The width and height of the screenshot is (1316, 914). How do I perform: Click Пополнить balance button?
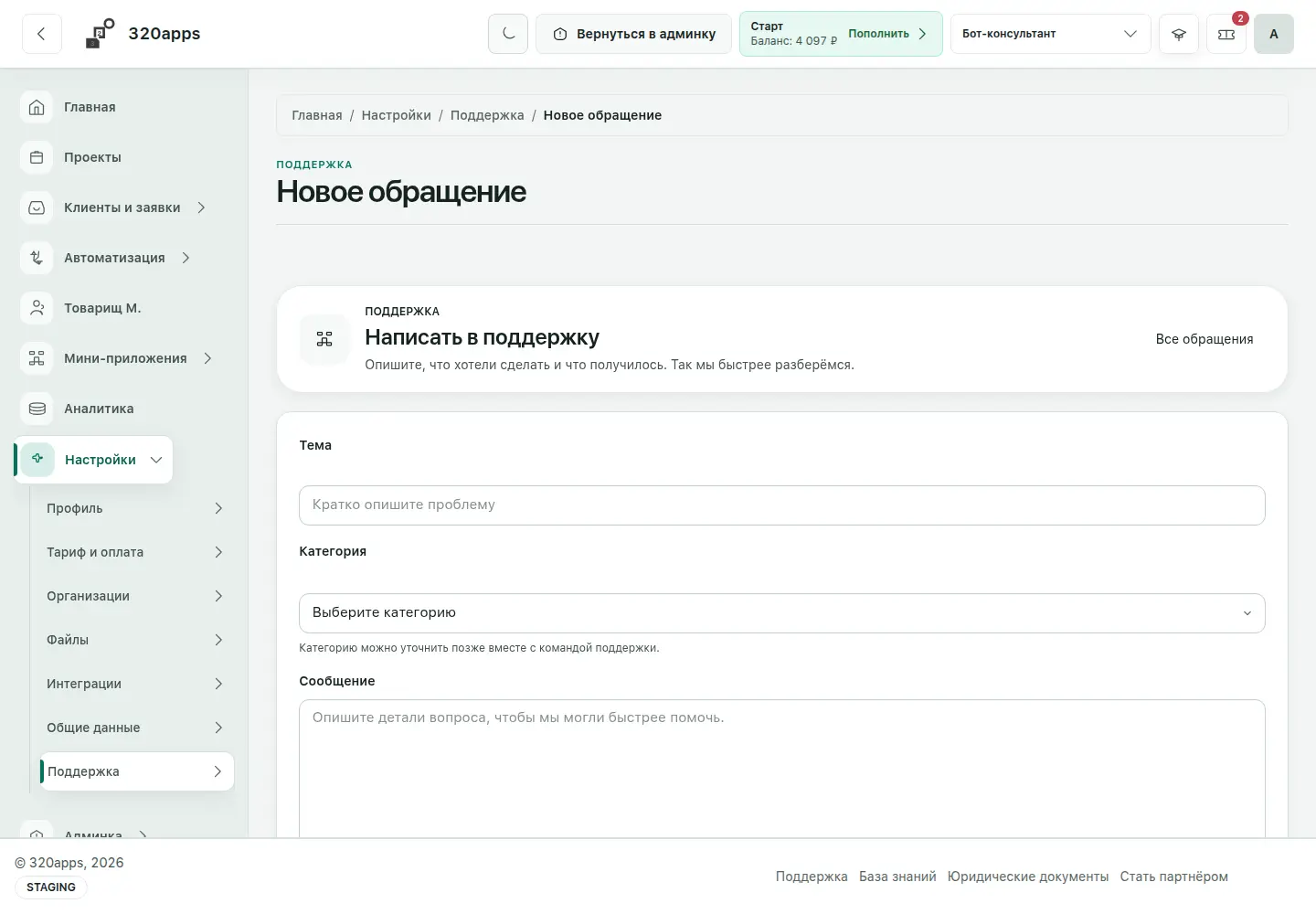887,34
